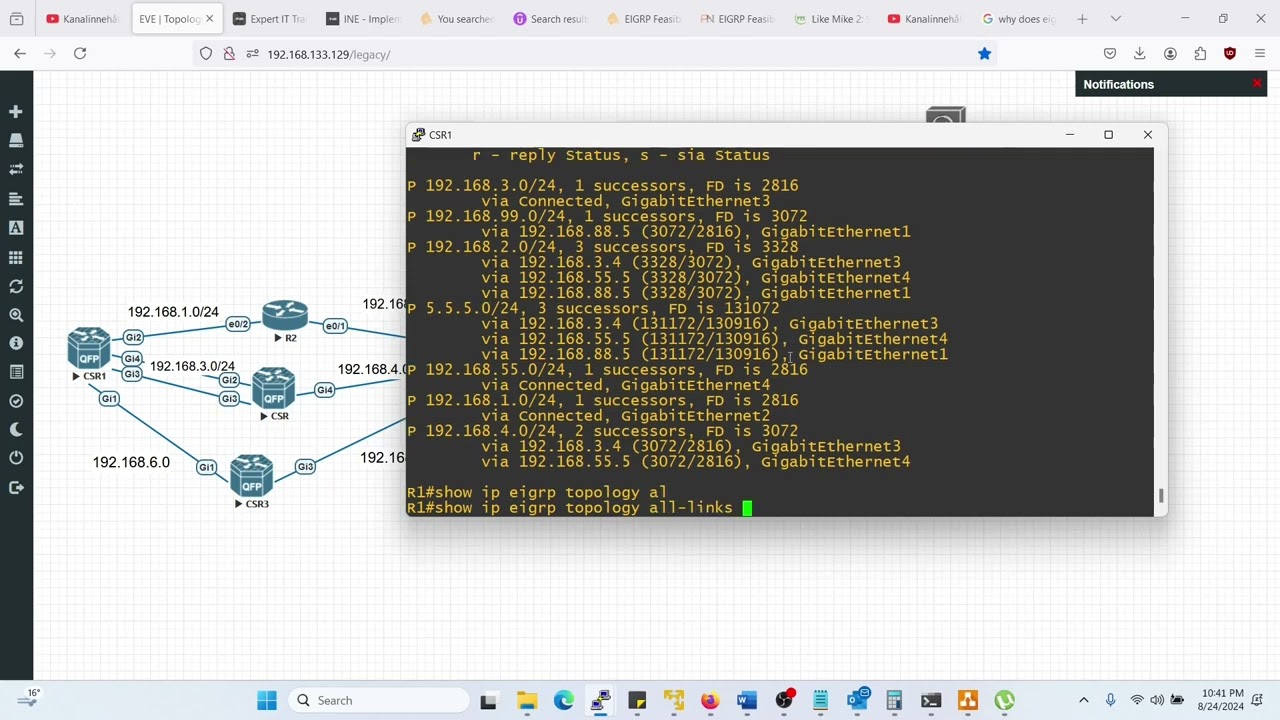Select the R2 router node
The height and width of the screenshot is (720, 1280).
click(x=285, y=317)
